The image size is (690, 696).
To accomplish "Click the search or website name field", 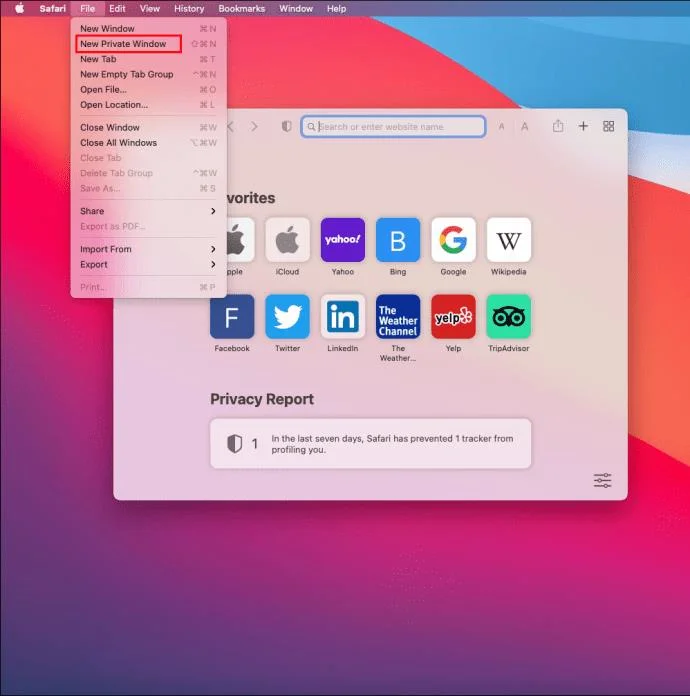I will 393,127.
